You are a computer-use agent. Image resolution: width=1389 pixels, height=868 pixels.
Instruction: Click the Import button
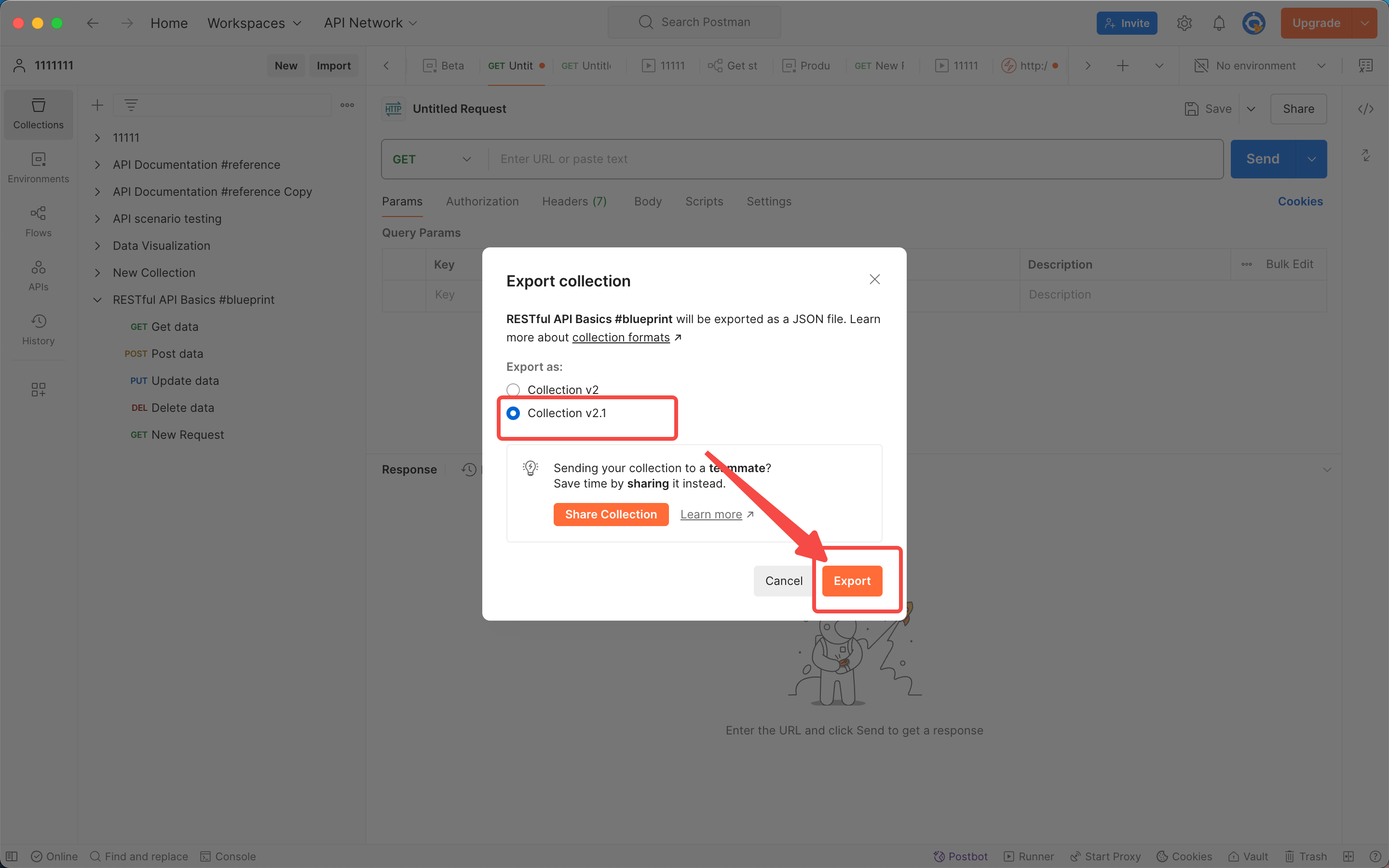333,66
